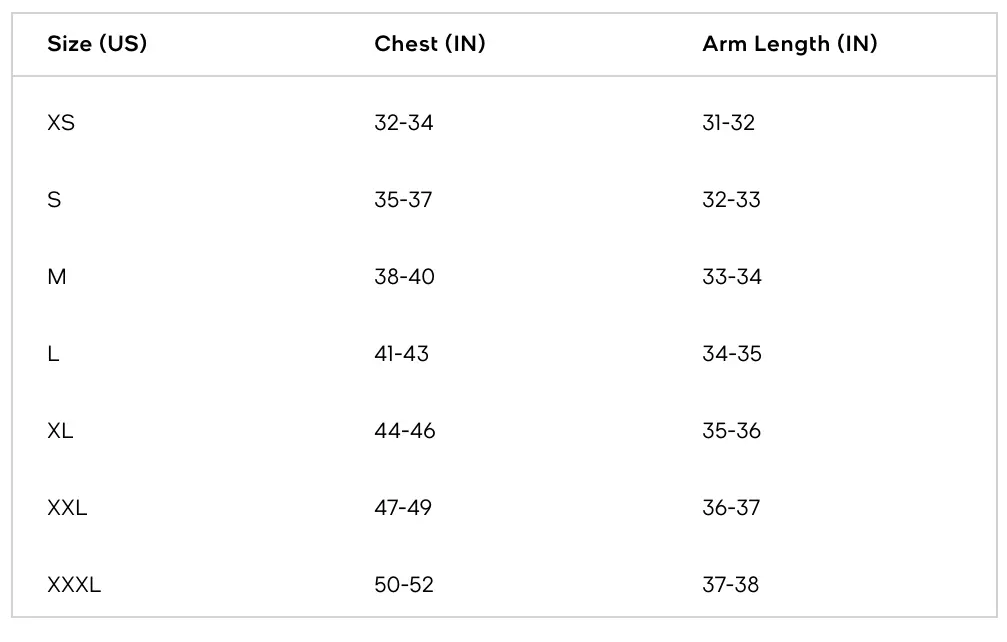Viewport: 1007px width, 642px height.
Task: Click chest value 50-52
Action: 404,585
